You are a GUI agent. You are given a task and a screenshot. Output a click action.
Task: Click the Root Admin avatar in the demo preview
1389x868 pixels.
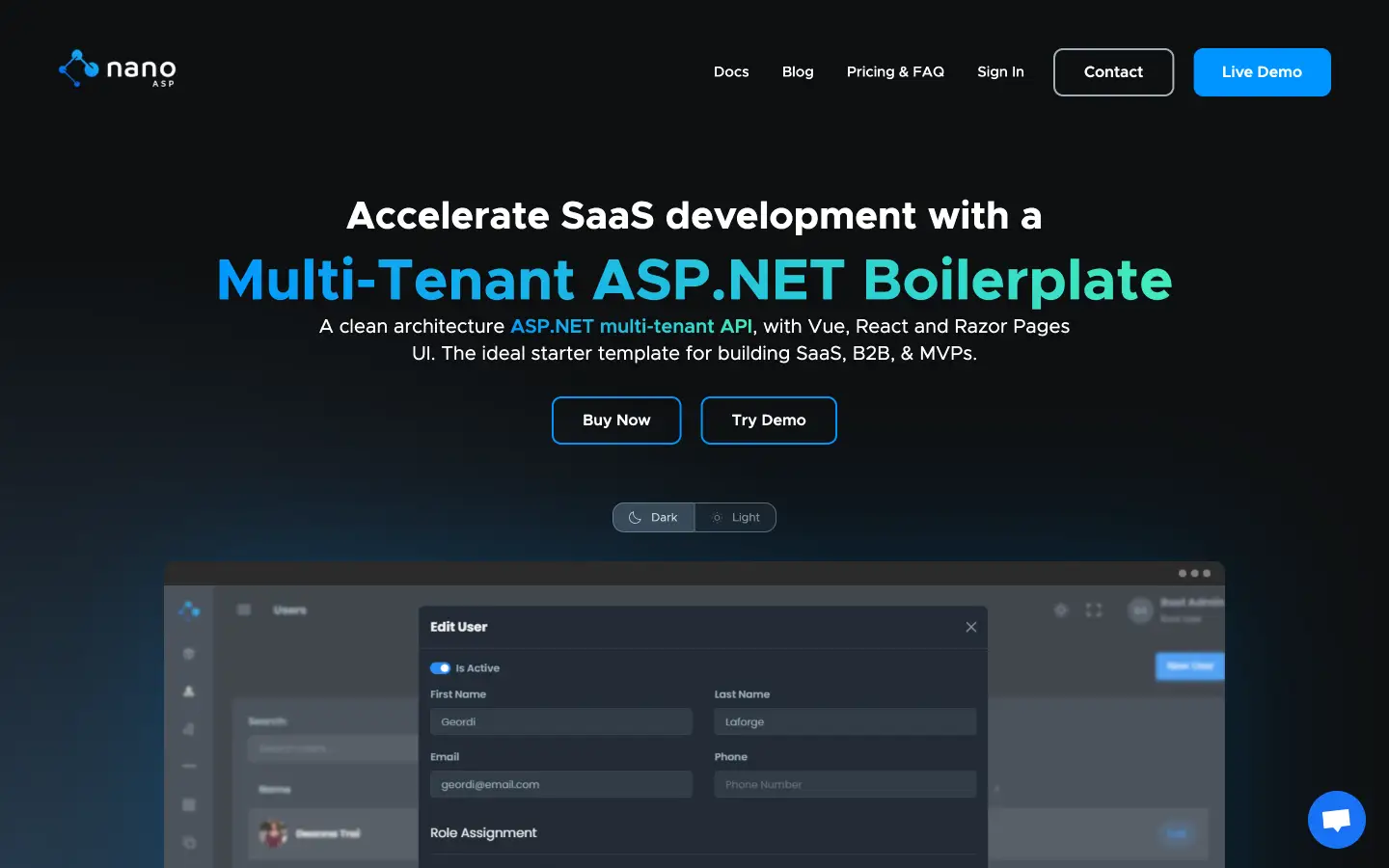[x=1140, y=610]
